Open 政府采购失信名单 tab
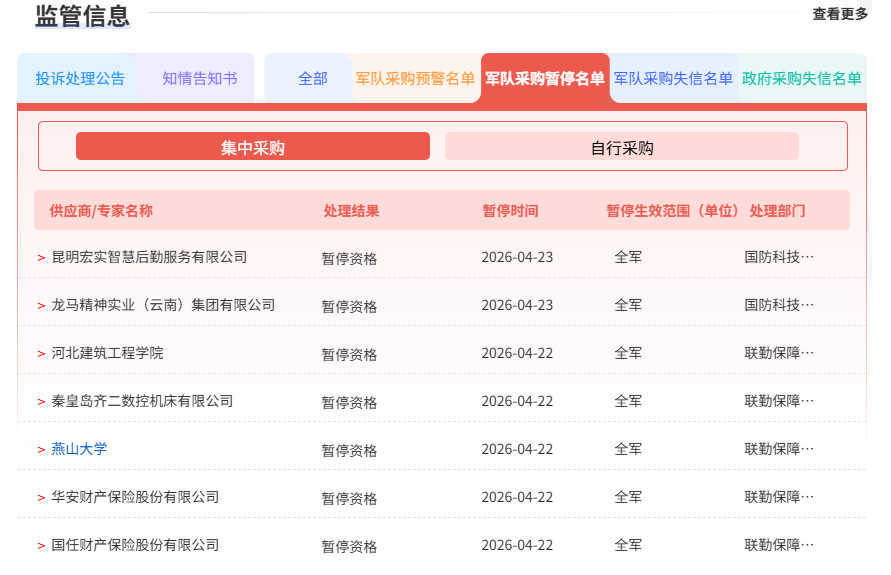The width and height of the screenshot is (891, 575). [x=801, y=78]
